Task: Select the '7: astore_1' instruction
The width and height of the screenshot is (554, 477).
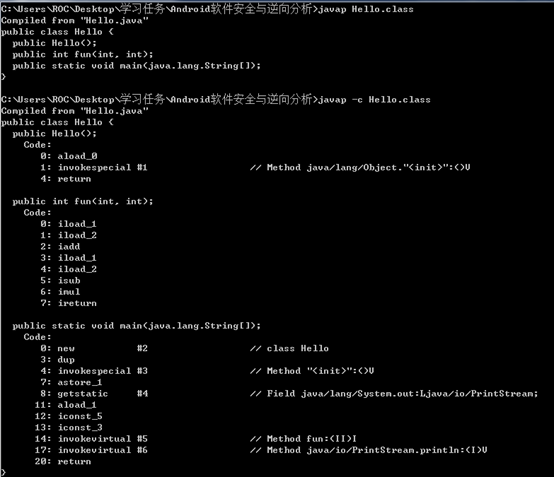Action: pos(71,382)
